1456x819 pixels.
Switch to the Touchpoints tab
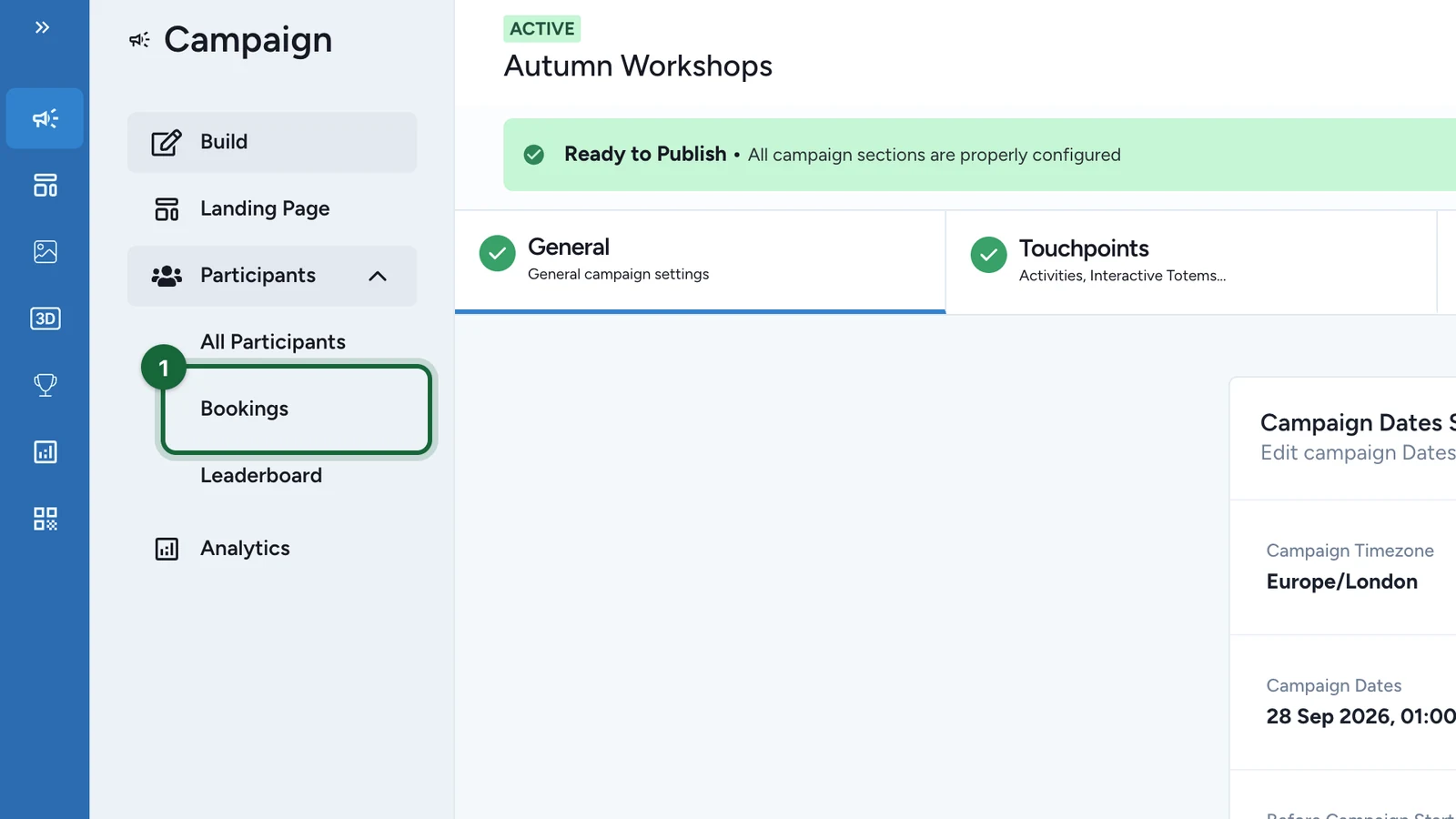1191,262
